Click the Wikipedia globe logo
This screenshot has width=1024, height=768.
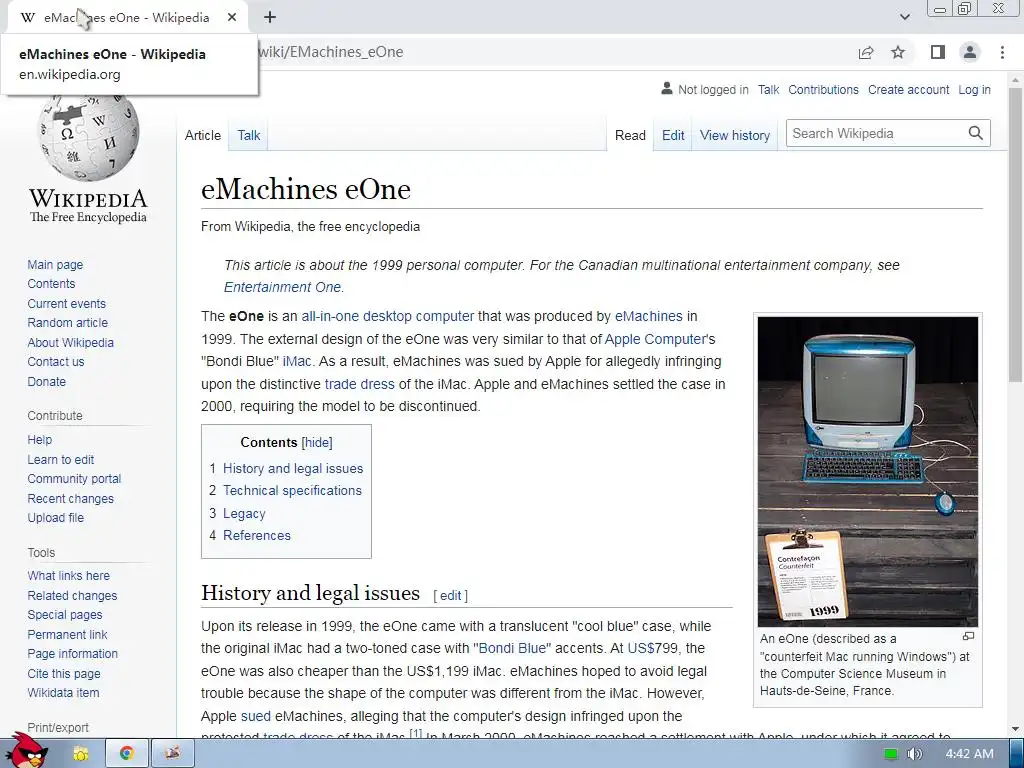pos(88,137)
